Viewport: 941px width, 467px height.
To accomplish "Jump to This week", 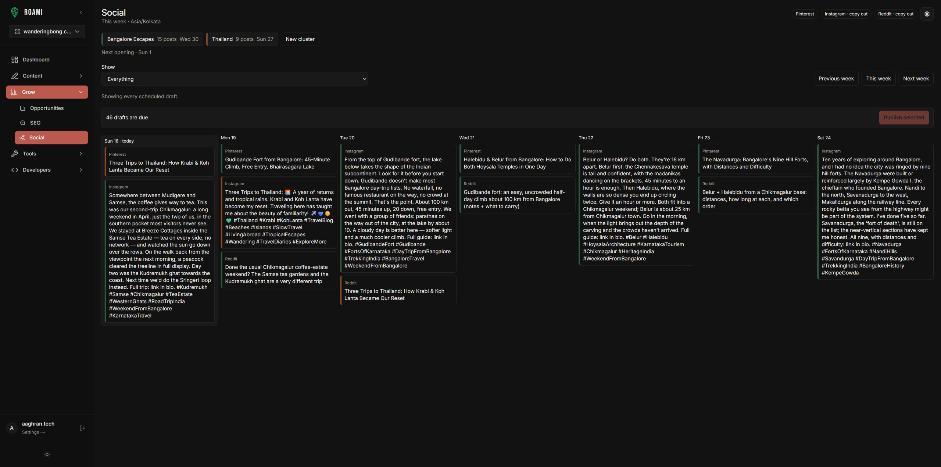I will (x=878, y=79).
